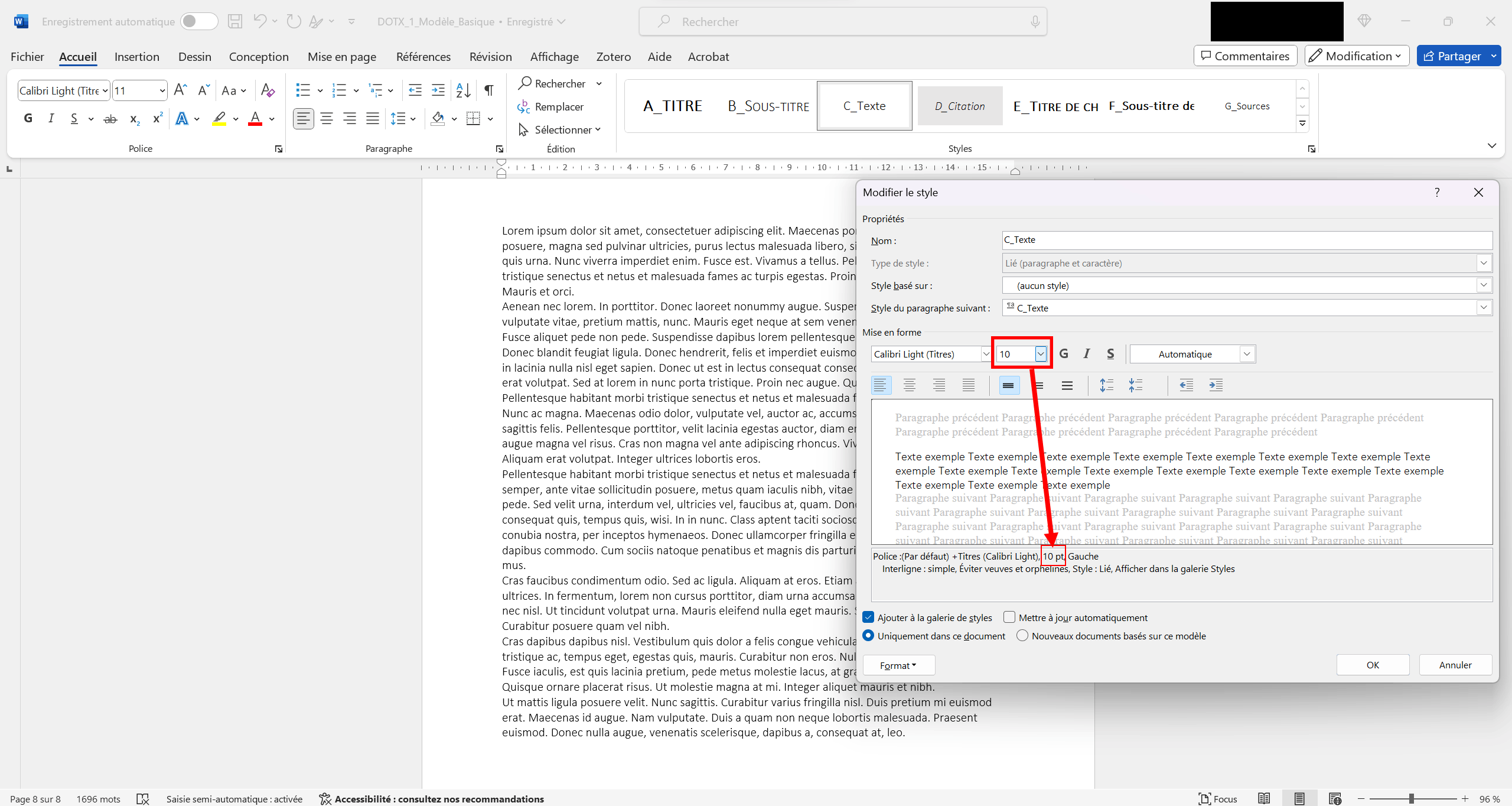The width and height of the screenshot is (1512, 806).
Task: Click the Redo icon in title bar
Action: [x=294, y=22]
